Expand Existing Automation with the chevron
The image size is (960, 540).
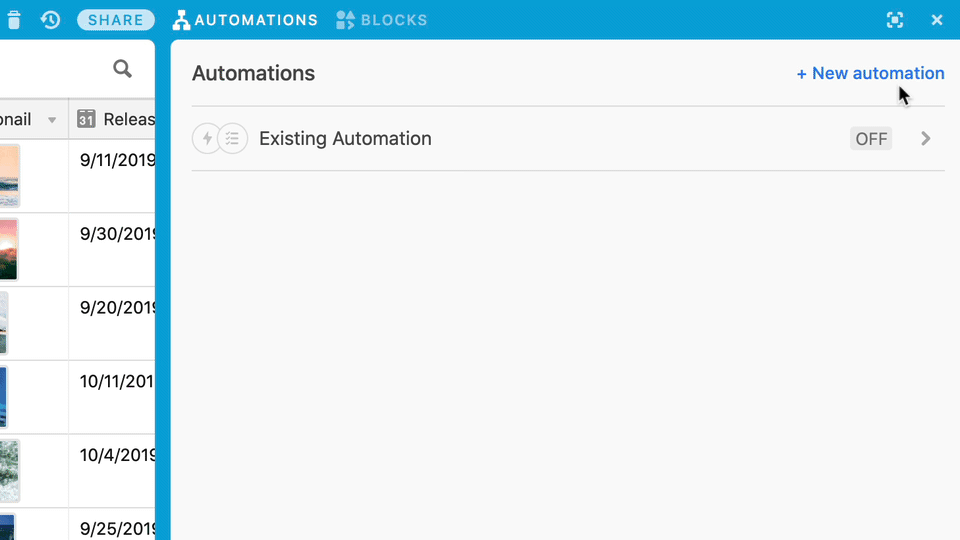926,139
